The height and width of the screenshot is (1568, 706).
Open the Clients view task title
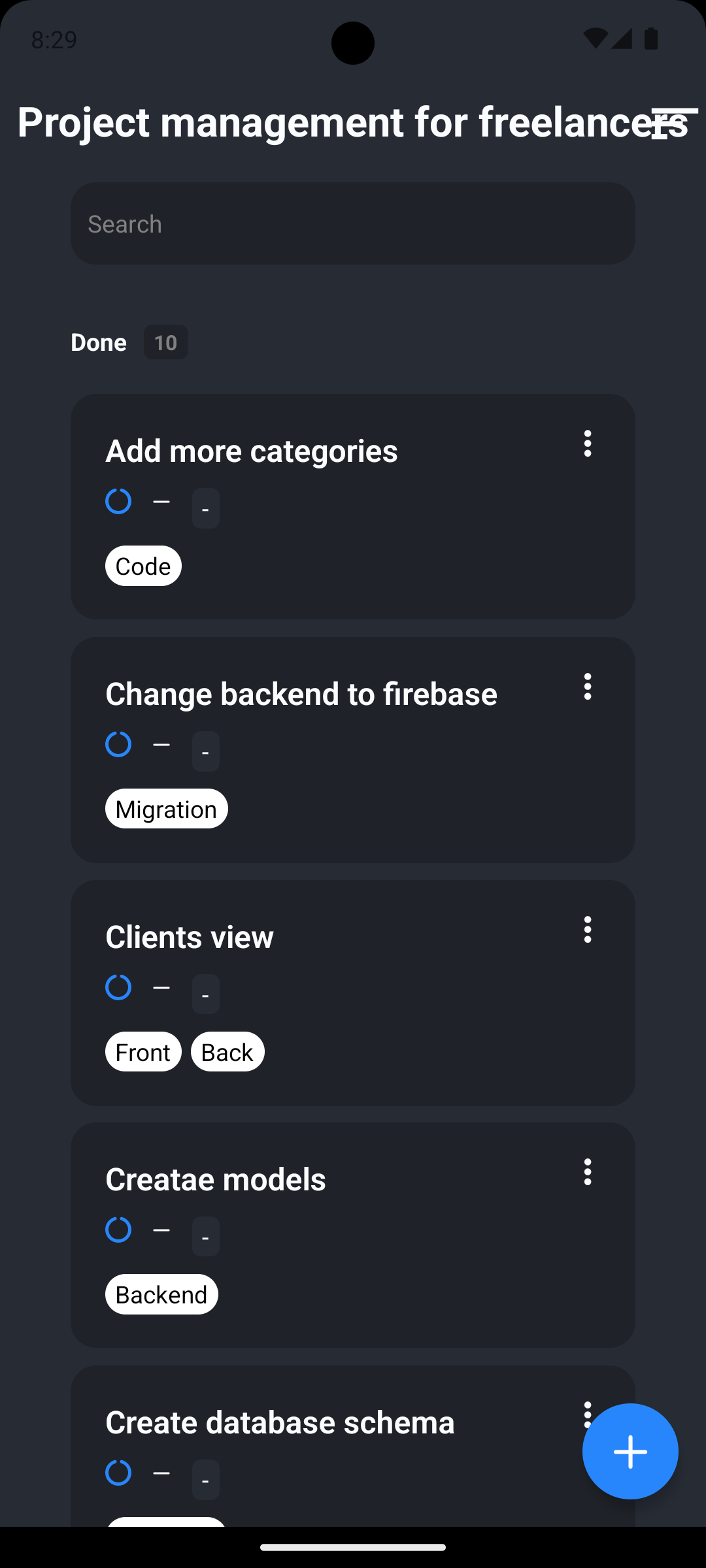click(190, 937)
